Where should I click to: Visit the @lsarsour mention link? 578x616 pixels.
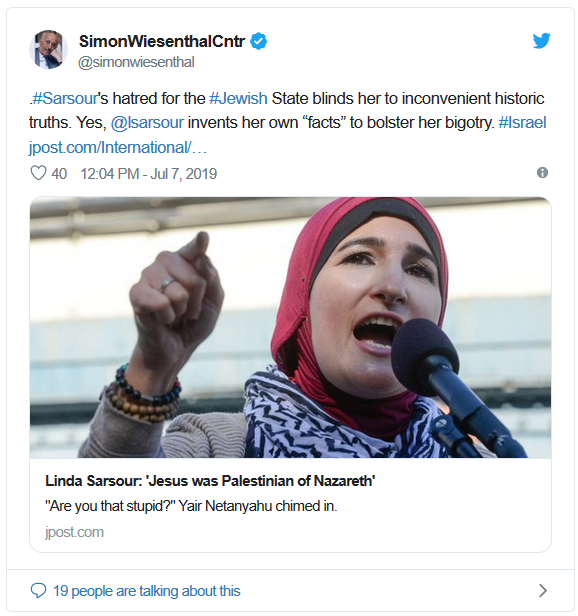pyautogui.click(x=147, y=123)
